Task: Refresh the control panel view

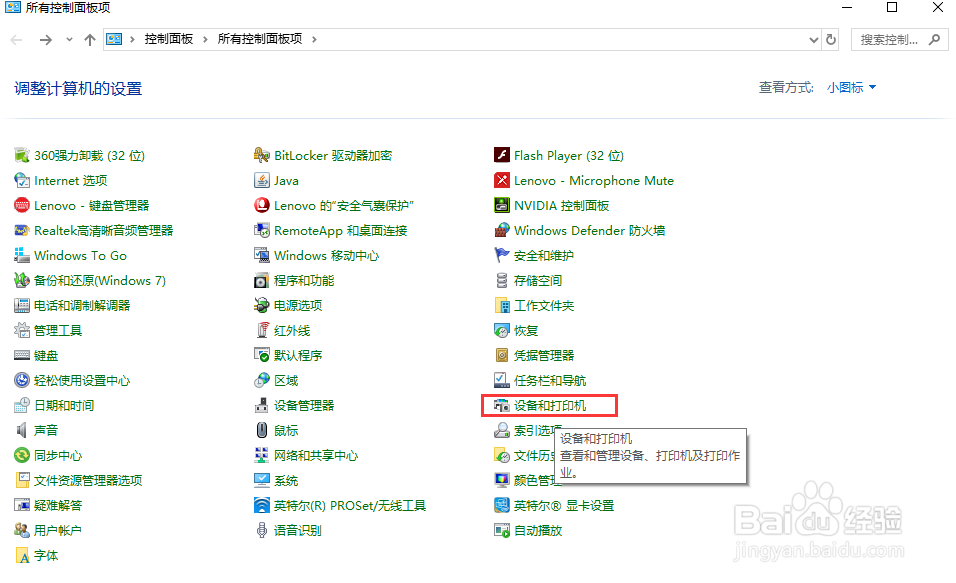Action: 830,40
